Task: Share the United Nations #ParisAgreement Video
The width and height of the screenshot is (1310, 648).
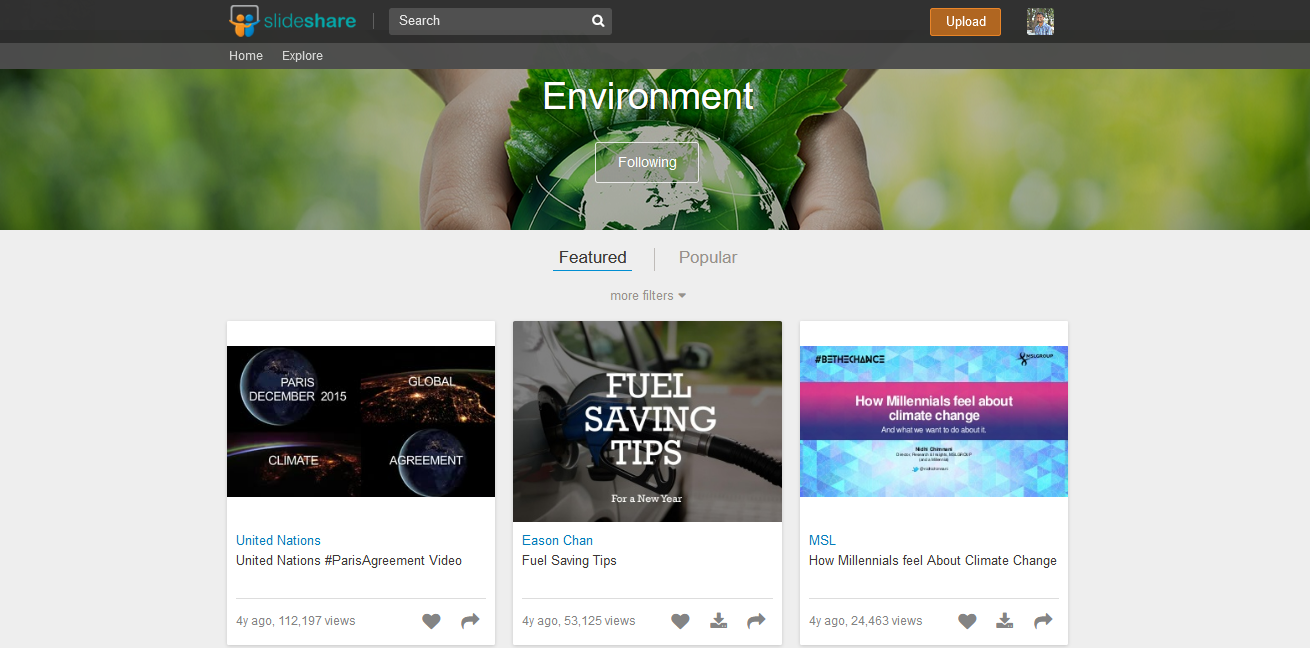Action: (470, 621)
